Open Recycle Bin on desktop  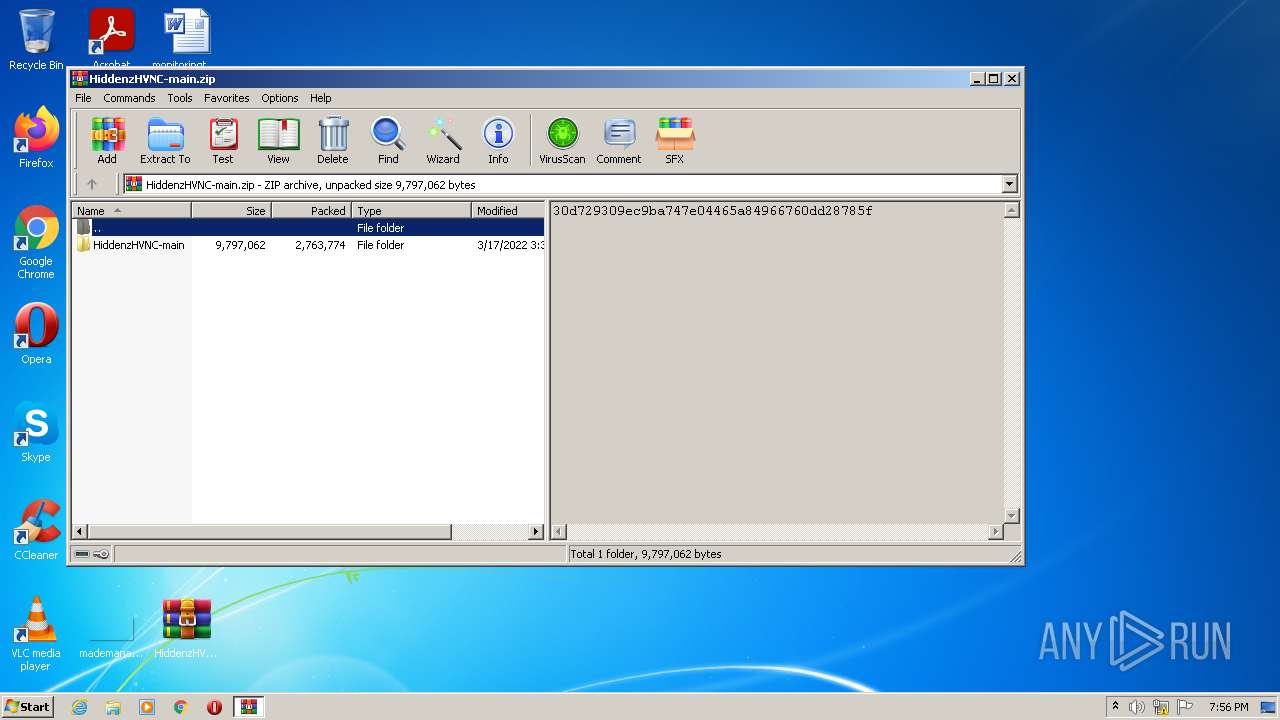(x=36, y=40)
